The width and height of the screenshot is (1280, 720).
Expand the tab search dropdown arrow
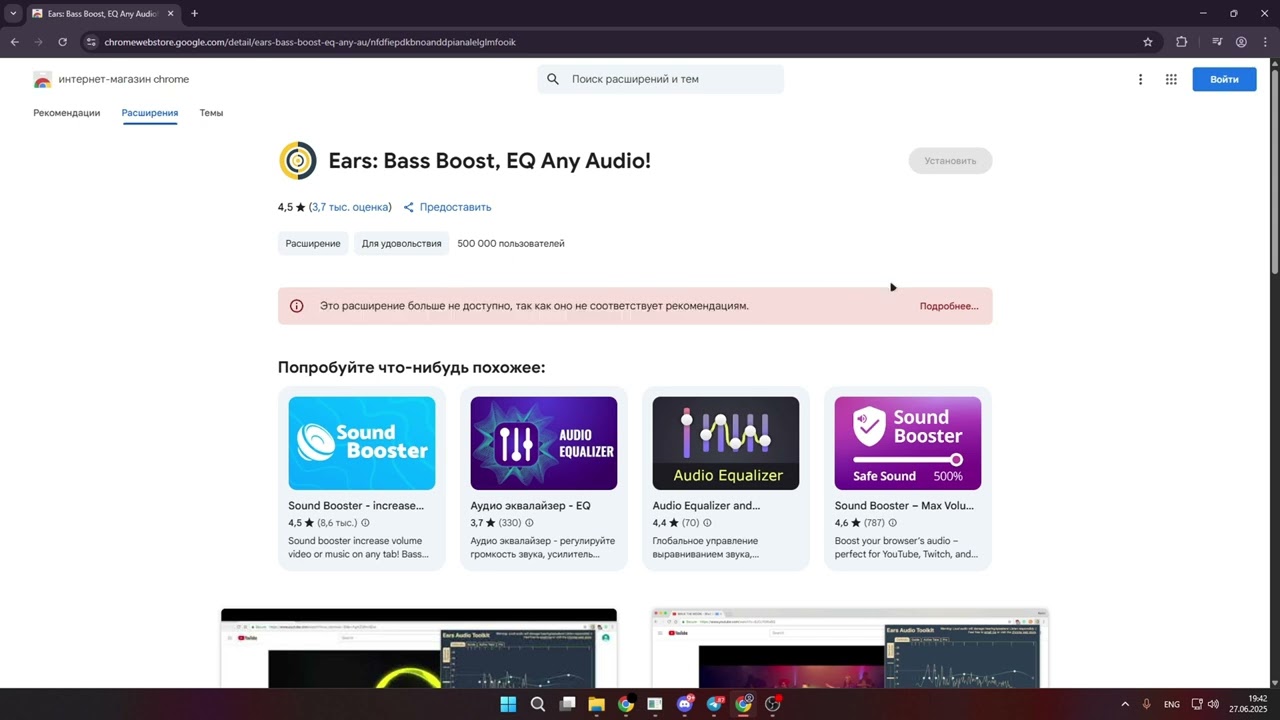coord(13,14)
